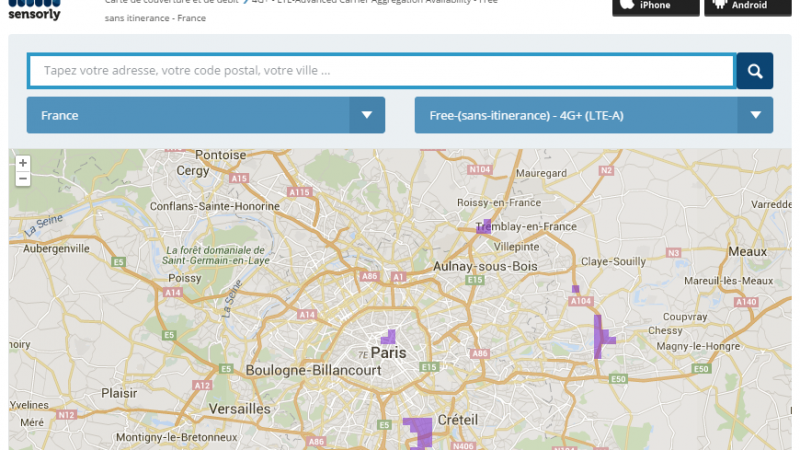
Task: Click the Cergy map label
Action: point(193,171)
